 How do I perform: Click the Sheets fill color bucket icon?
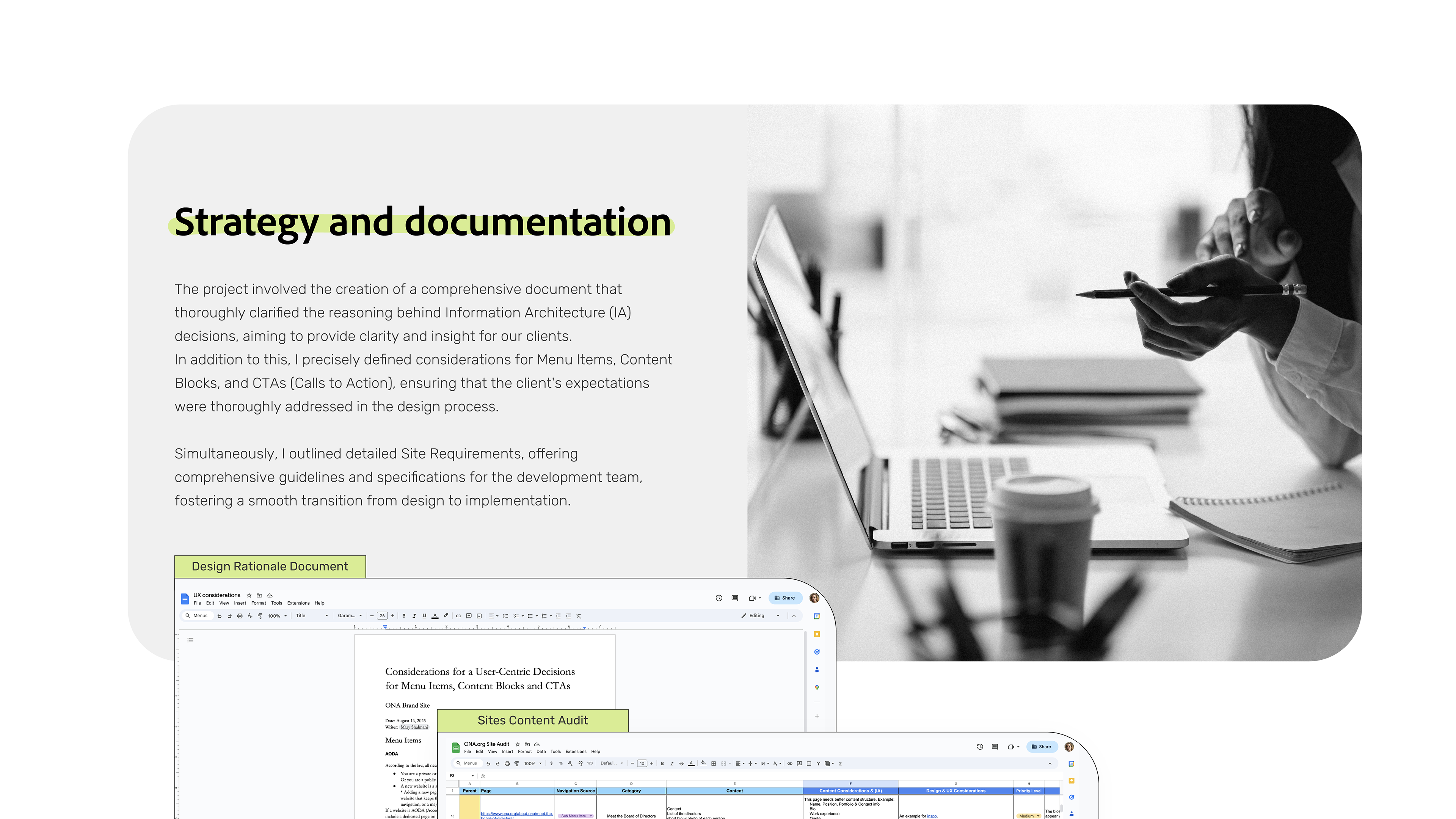click(703, 763)
